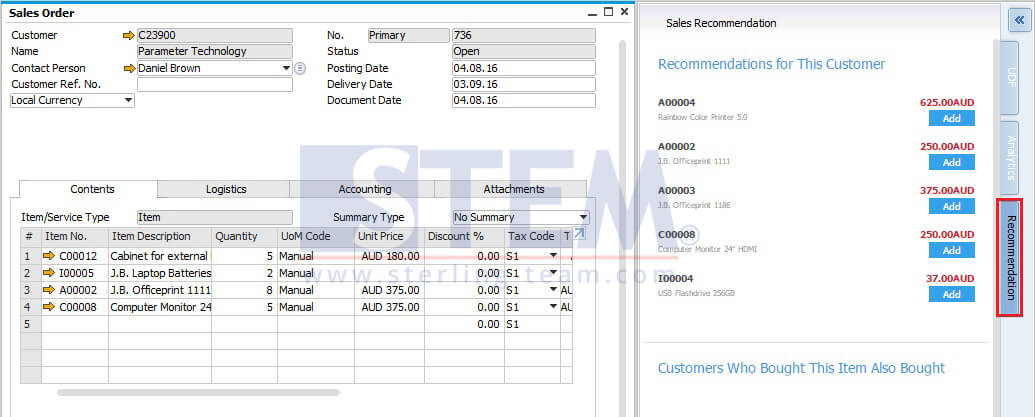Click the Customer Ref. No. field
The width and height of the screenshot is (1035, 417).
[215, 84]
